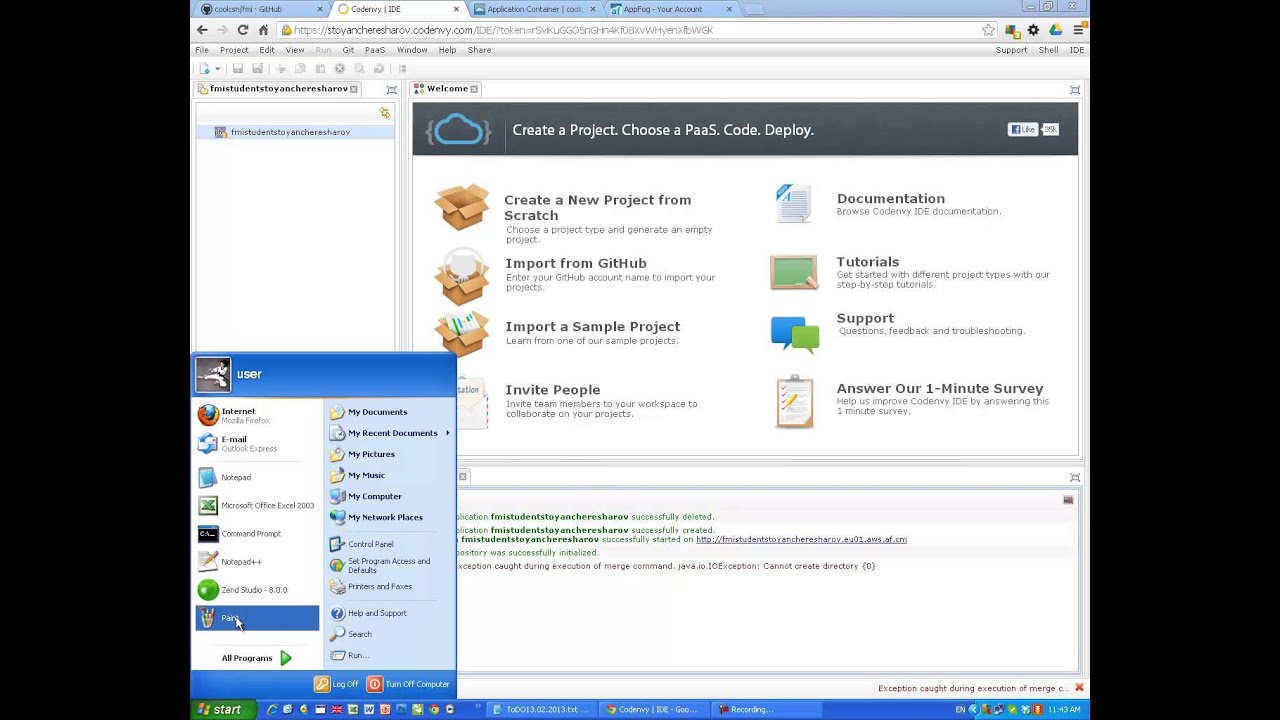Open new-file dropdown arrow in toolbar
This screenshot has width=1280, height=720.
click(217, 69)
